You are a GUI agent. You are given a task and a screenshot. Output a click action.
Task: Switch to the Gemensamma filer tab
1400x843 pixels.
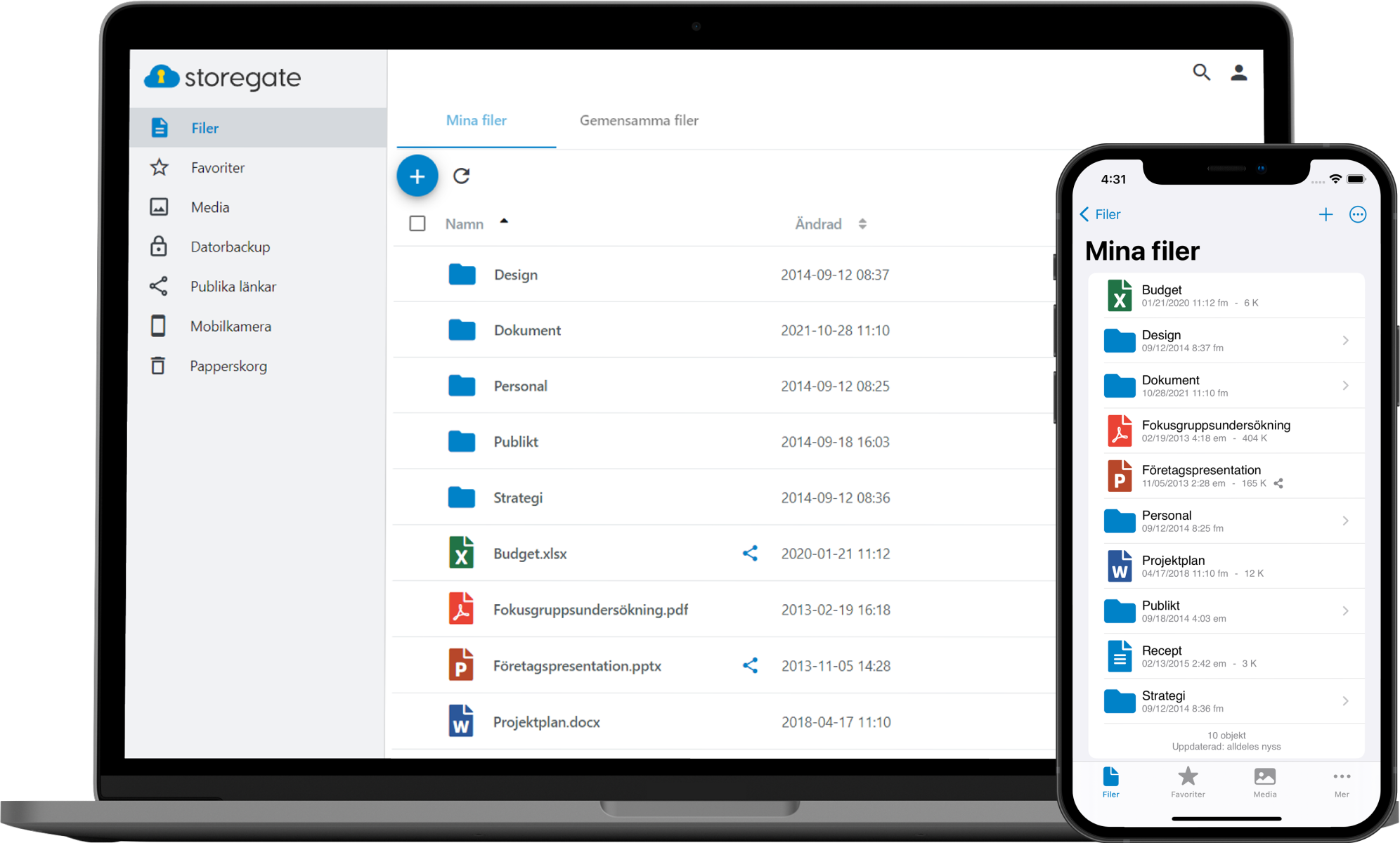[639, 121]
